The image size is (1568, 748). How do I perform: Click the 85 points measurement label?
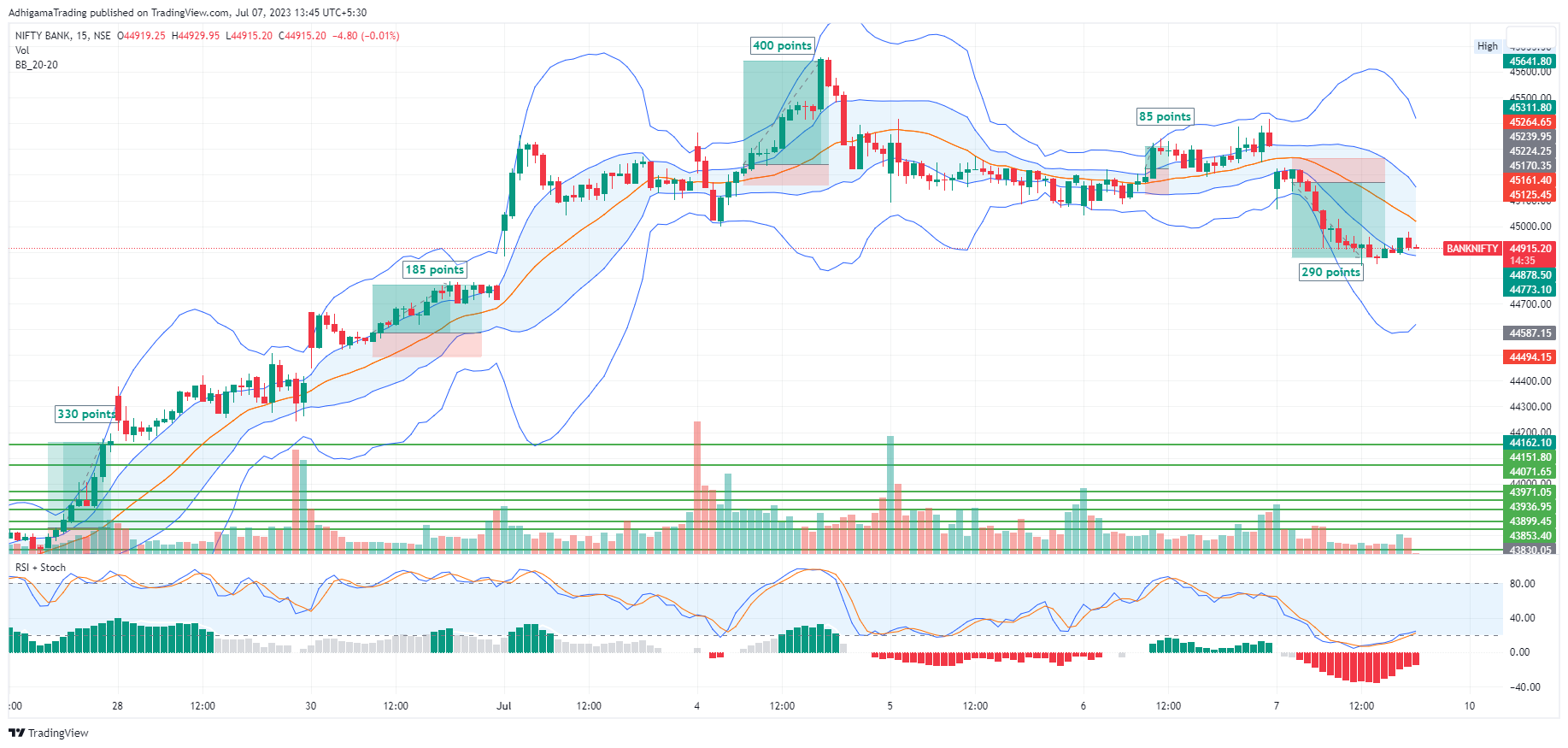pos(1165,116)
